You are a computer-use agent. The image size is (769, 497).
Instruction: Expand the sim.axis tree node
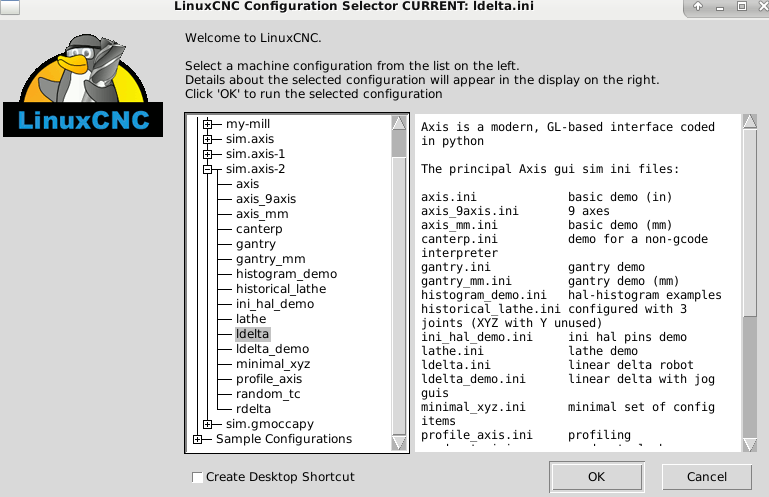[207, 139]
